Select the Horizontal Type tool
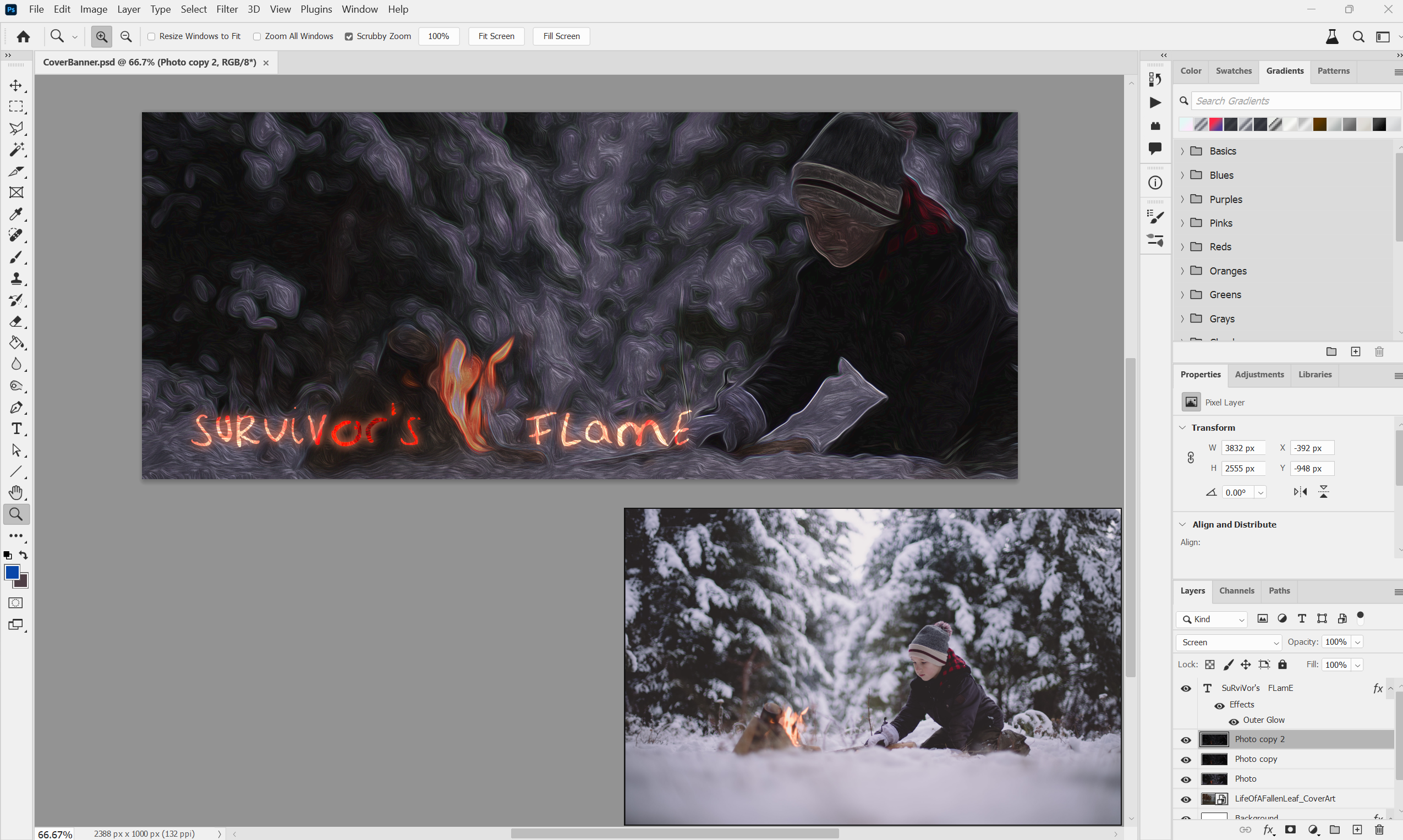The width and height of the screenshot is (1403, 840). click(x=16, y=429)
